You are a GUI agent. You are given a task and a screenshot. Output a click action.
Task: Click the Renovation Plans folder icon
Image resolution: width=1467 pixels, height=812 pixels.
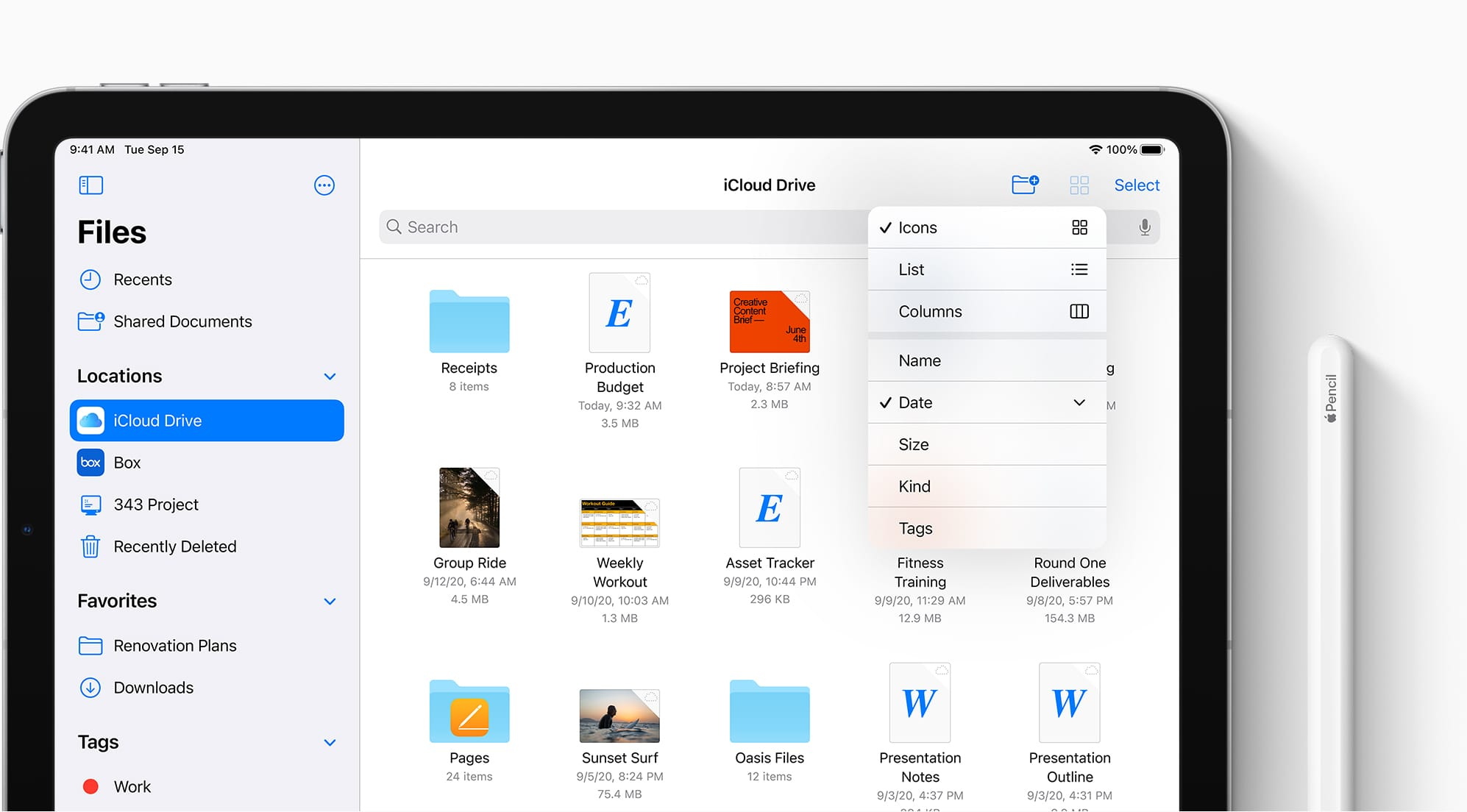[90, 646]
